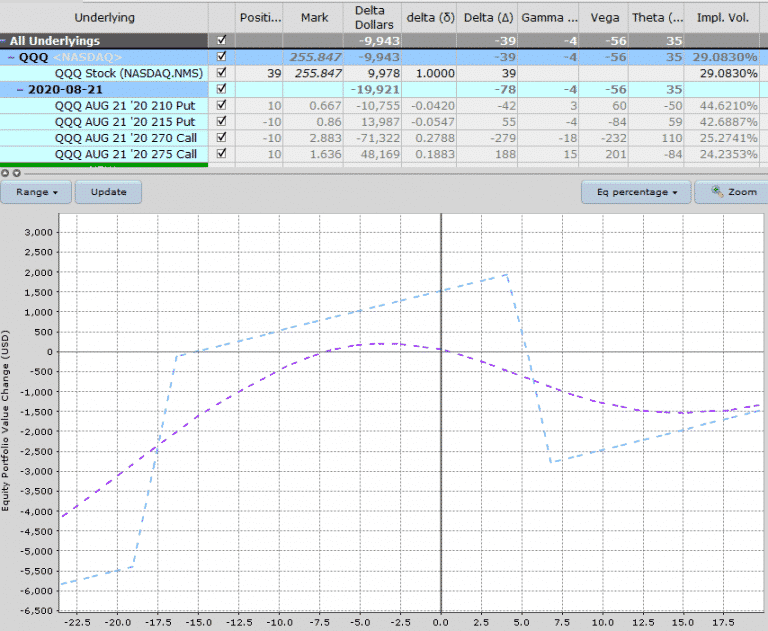
Task: Click the left splitter collapse dot
Action: click(5, 172)
